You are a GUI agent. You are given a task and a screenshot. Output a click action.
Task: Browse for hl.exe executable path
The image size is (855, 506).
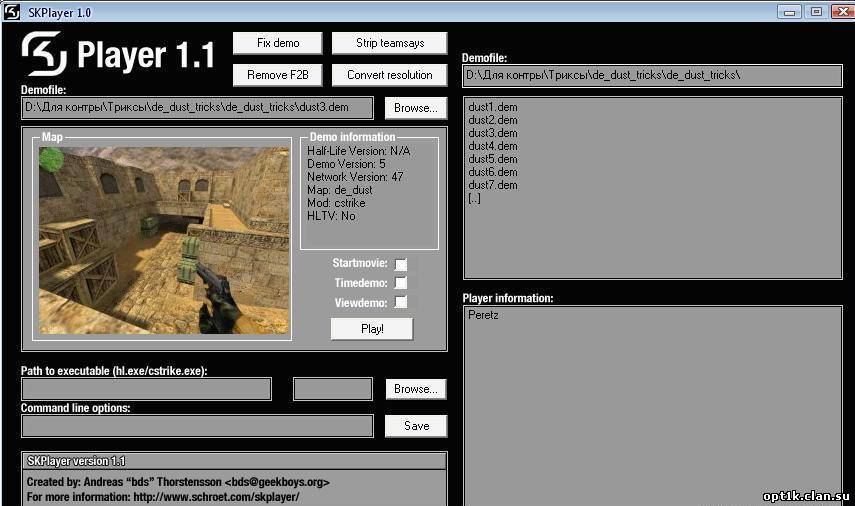(x=416, y=389)
